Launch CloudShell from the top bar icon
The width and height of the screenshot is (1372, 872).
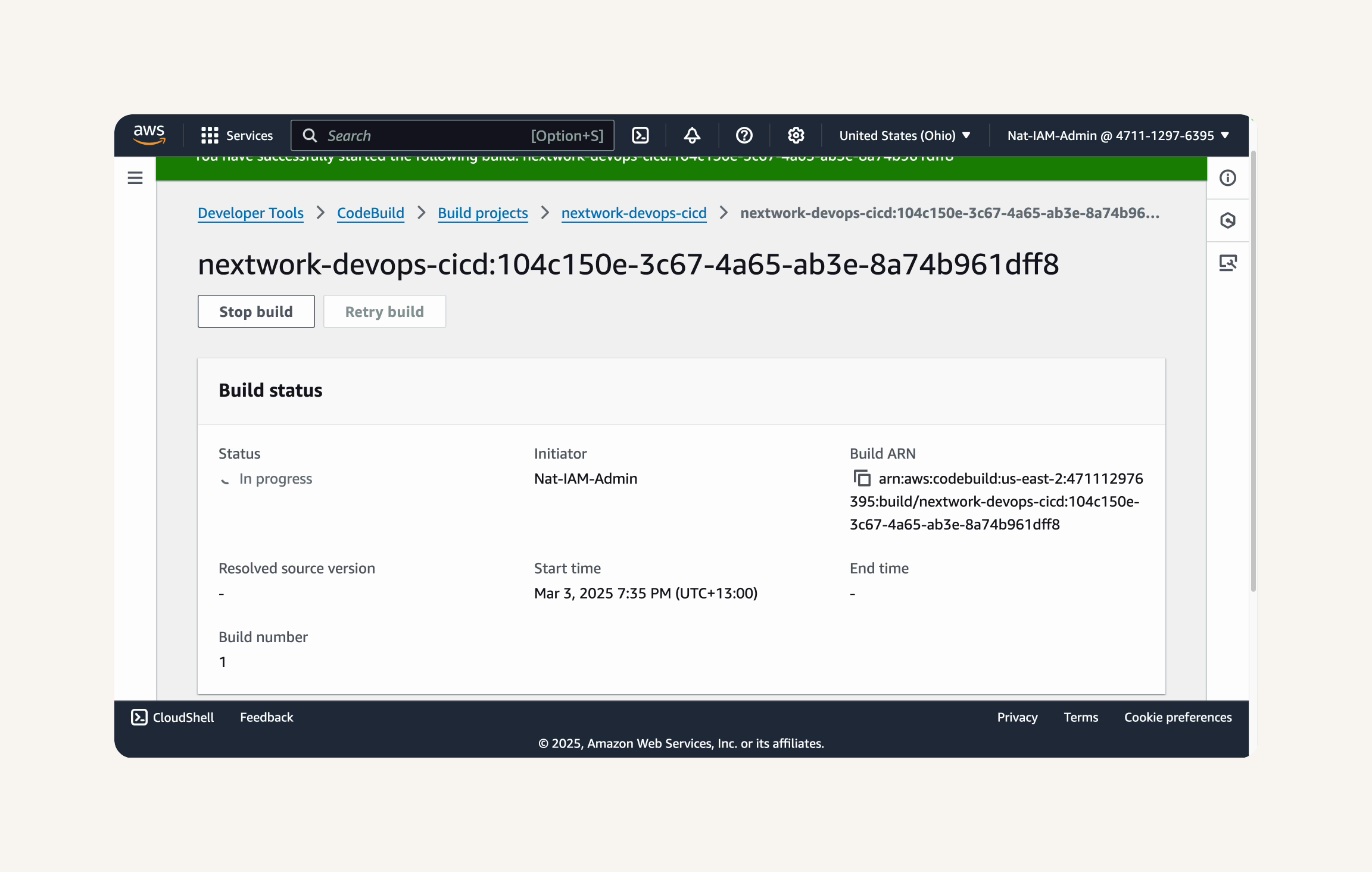click(640, 135)
